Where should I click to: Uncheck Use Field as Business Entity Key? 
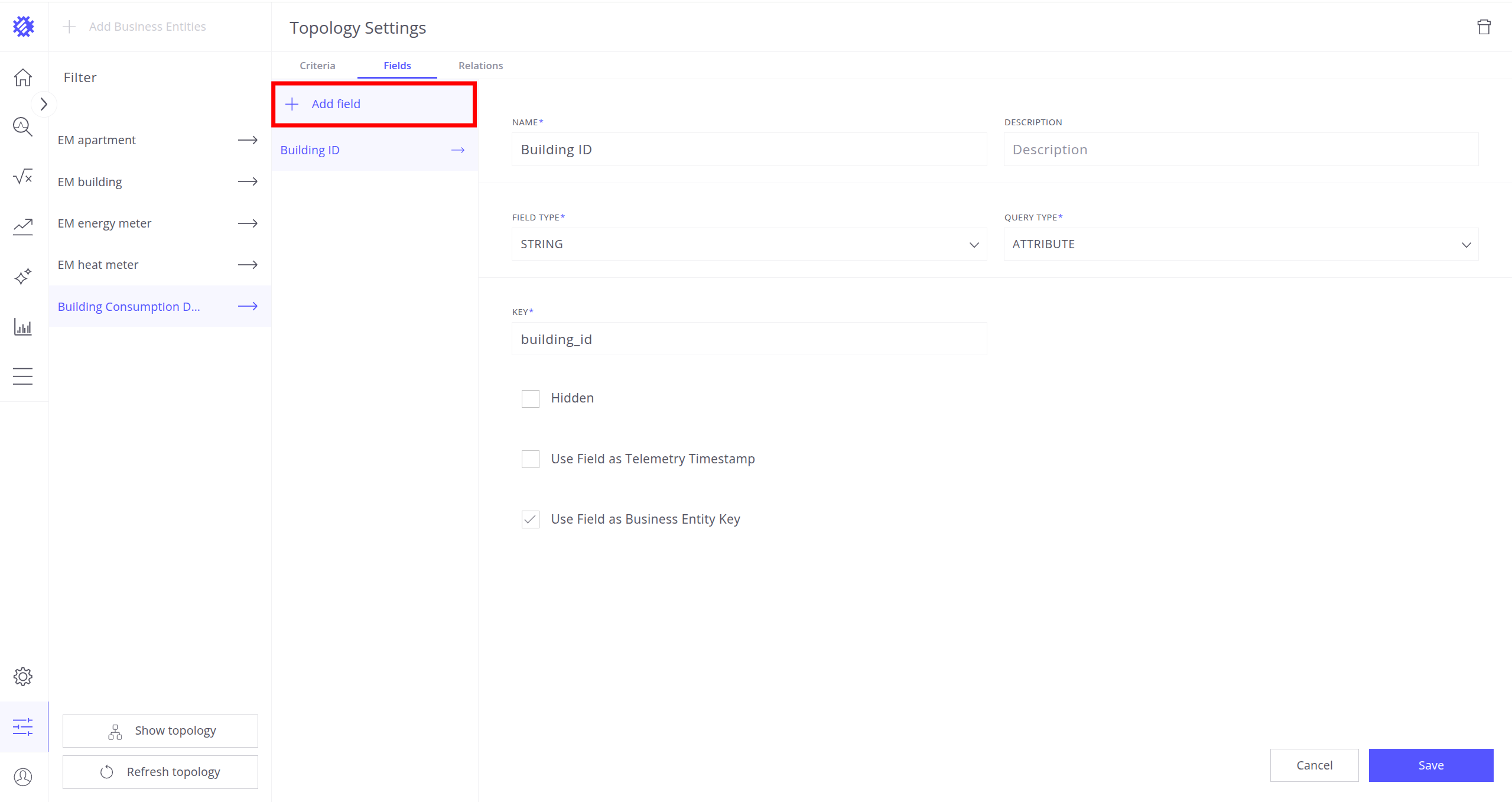tap(530, 519)
